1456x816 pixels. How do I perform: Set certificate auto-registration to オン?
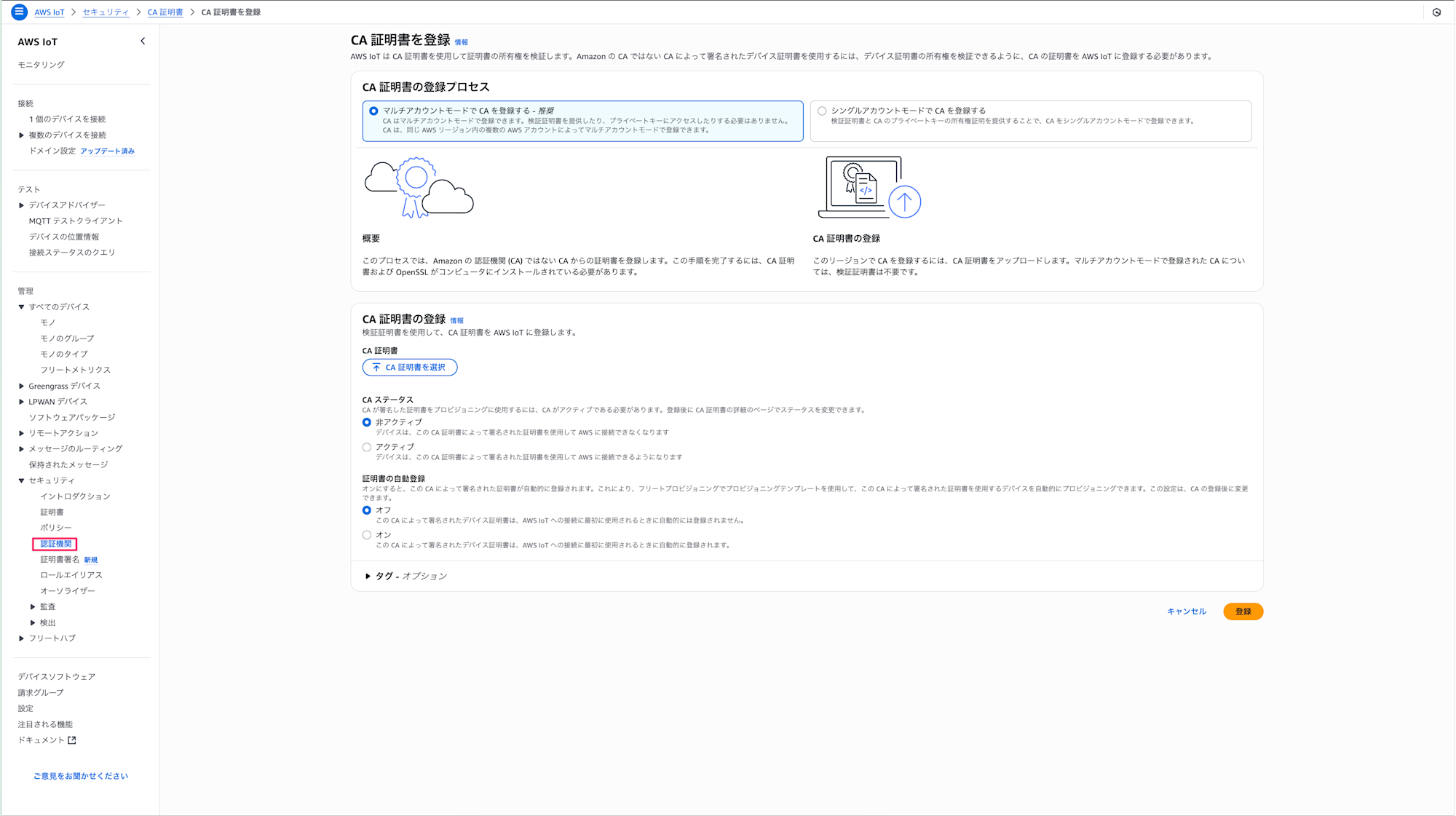click(x=367, y=535)
